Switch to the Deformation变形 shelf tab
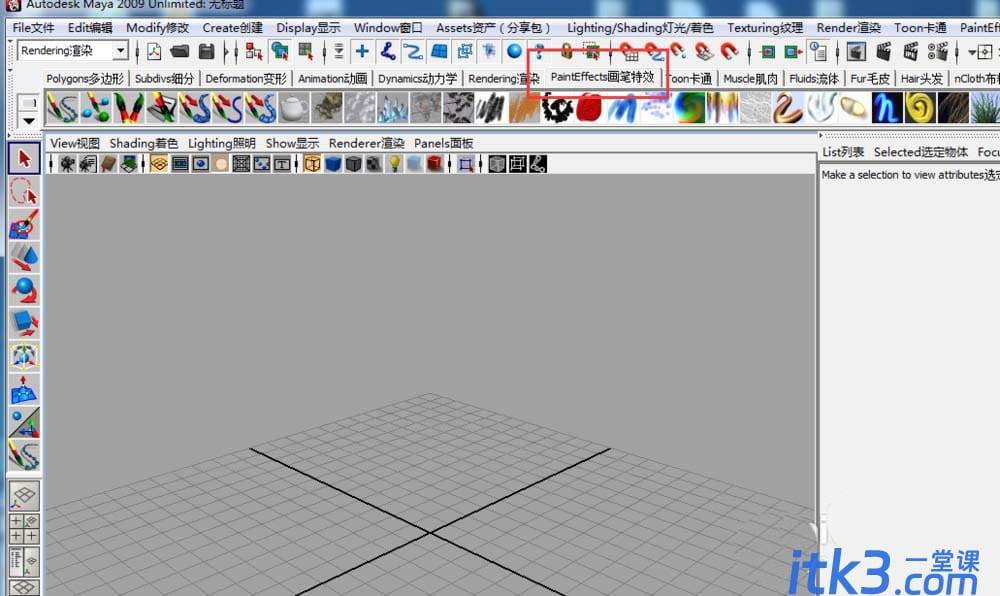 coord(246,78)
